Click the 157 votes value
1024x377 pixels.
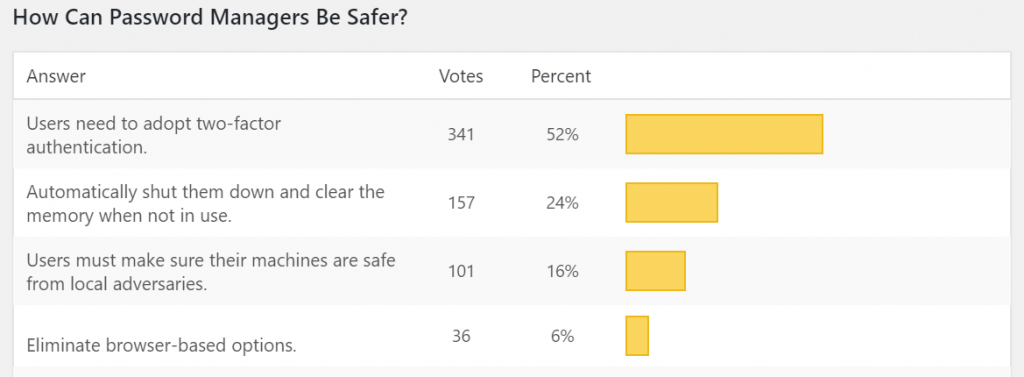point(460,203)
